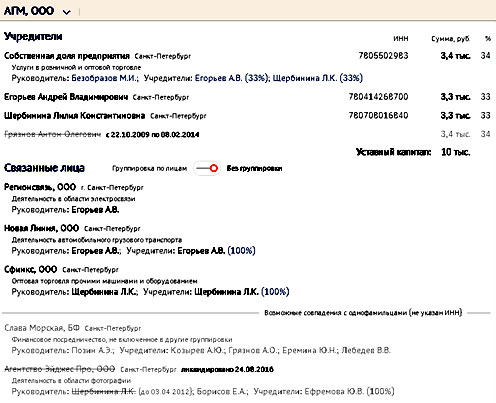Click Позин А.Э. director name
The image size is (496, 403).
93,351
